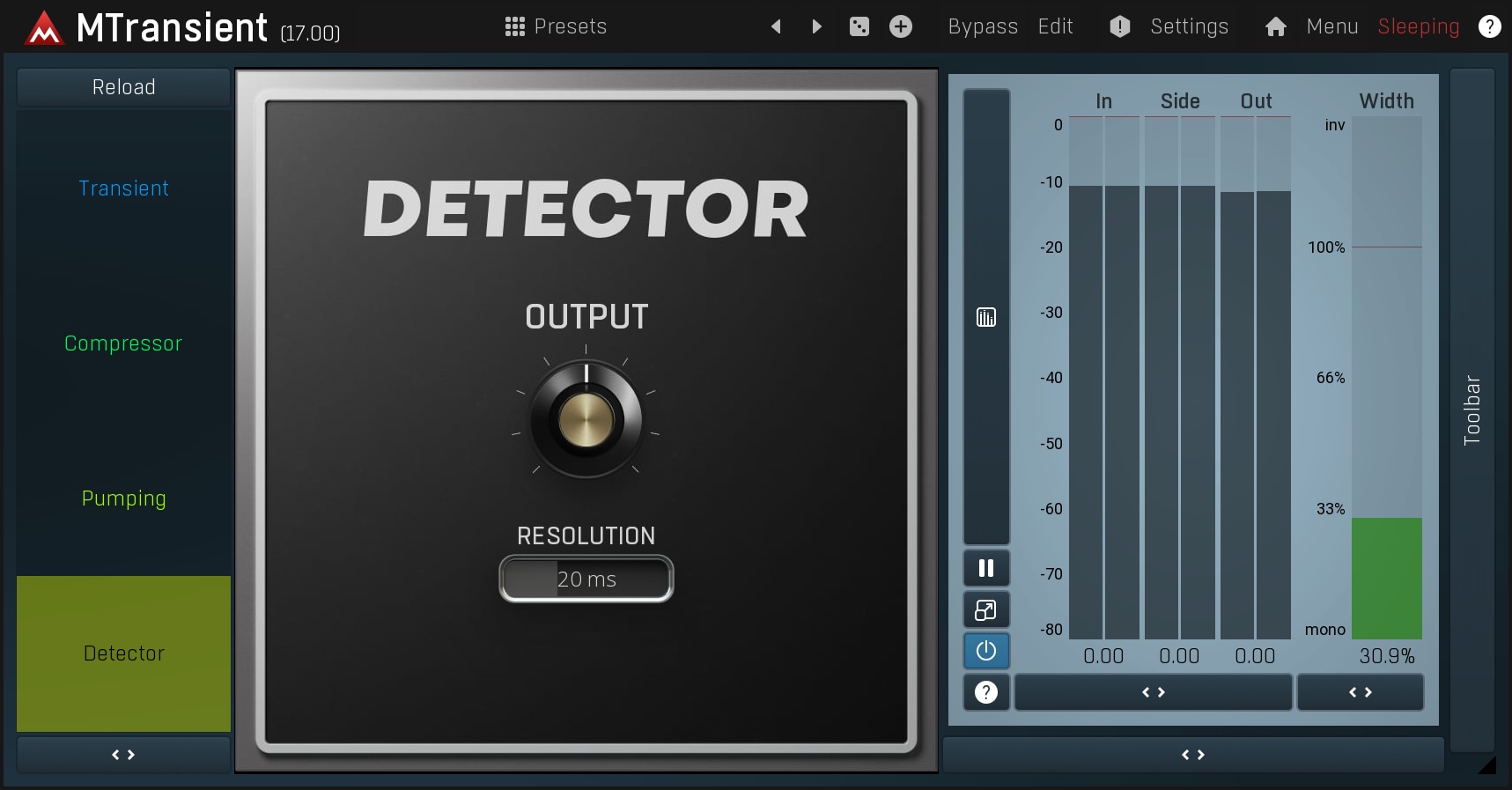
Task: Click the next preset arrow
Action: pos(816,26)
